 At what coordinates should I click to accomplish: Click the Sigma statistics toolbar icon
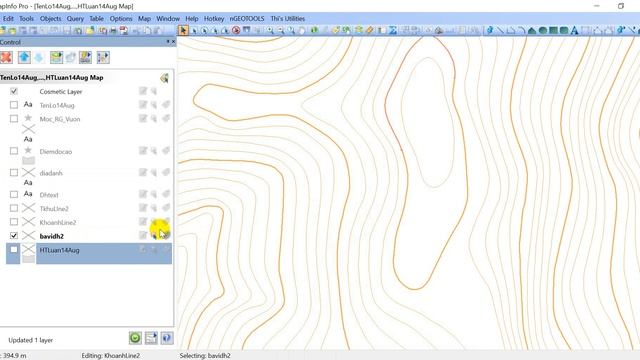pos(393,30)
